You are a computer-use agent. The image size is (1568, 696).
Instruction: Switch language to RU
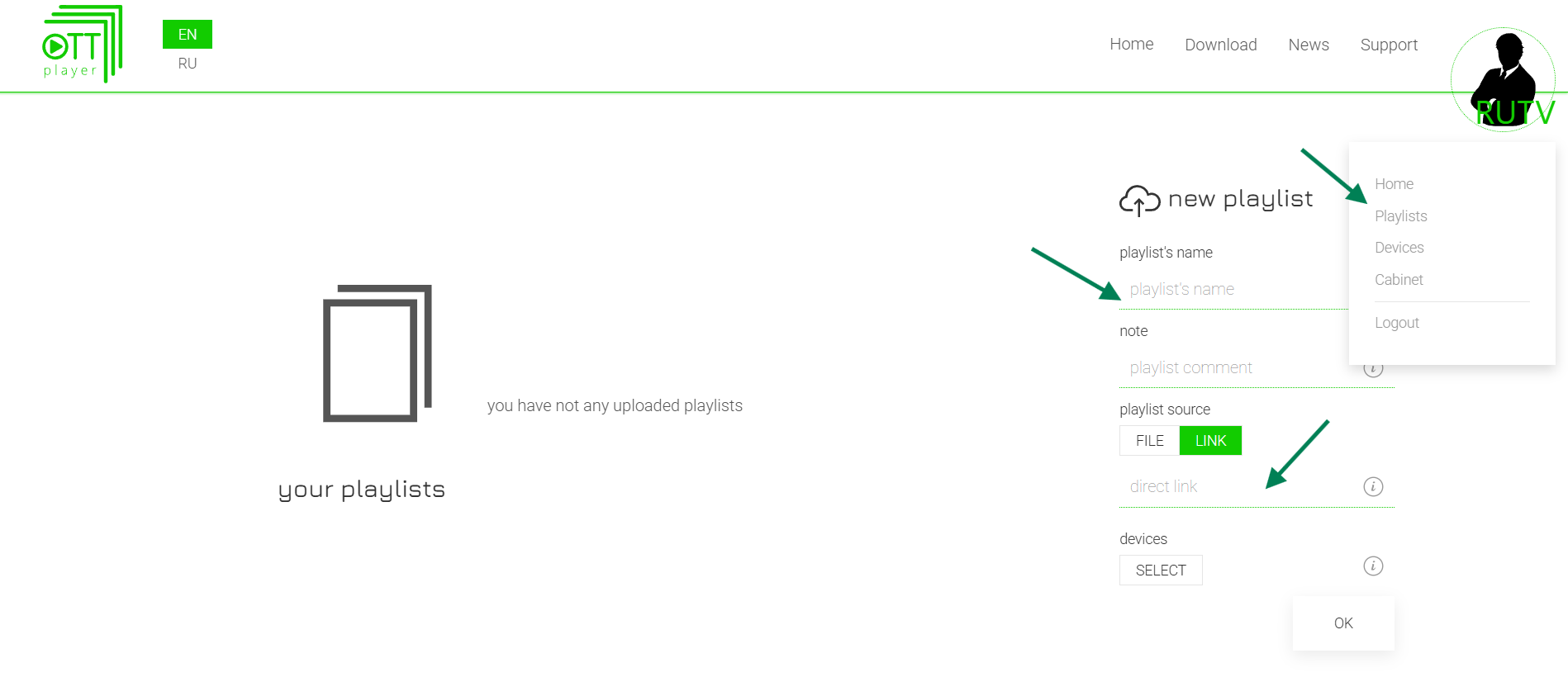pyautogui.click(x=188, y=64)
